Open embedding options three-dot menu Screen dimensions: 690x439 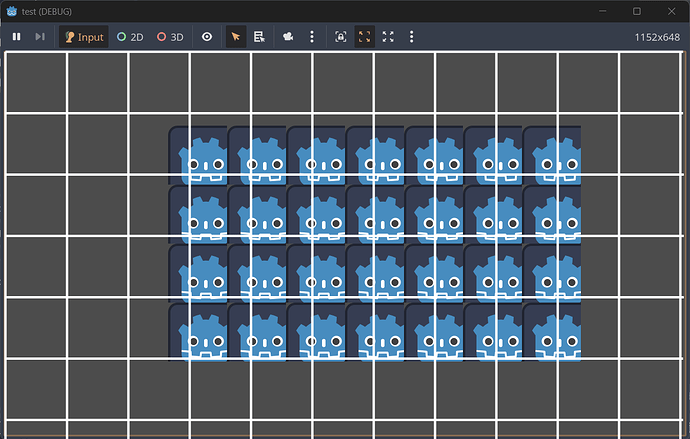(x=411, y=37)
